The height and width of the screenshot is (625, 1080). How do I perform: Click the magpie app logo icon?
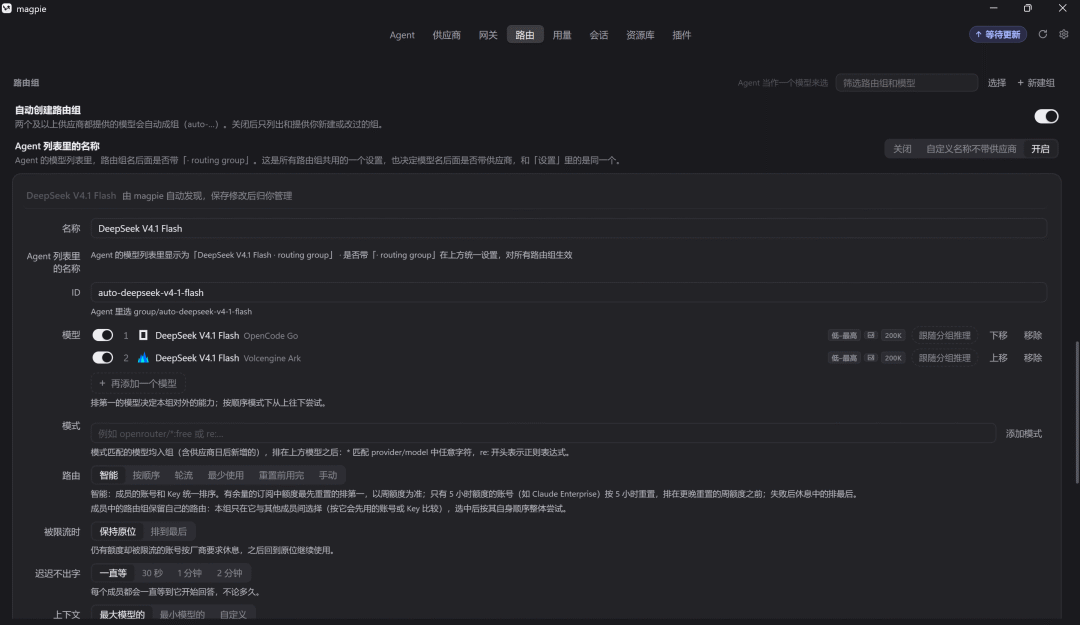coord(7,8)
